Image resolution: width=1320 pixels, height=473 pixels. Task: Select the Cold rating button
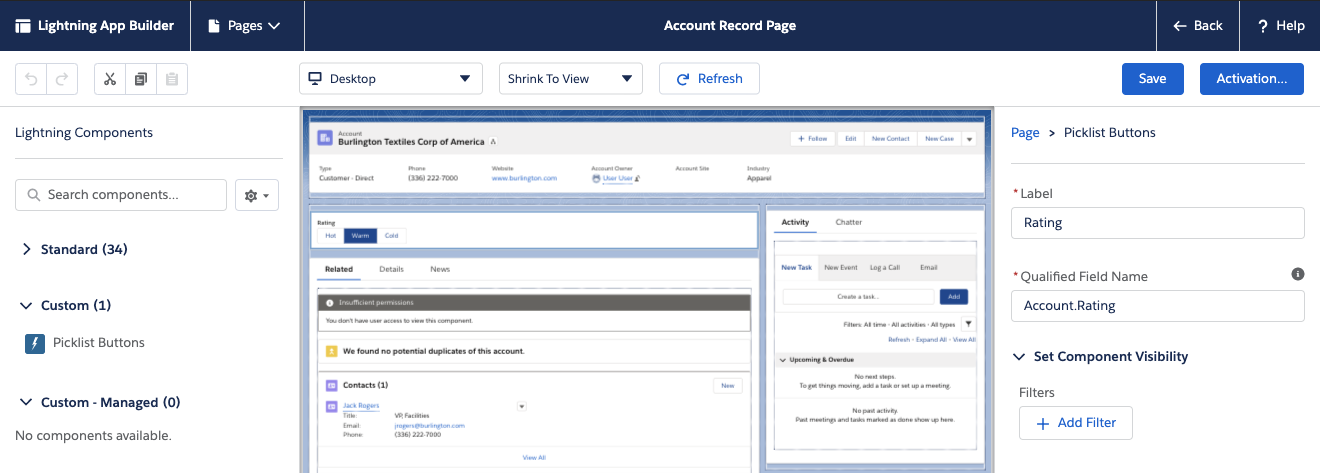[391, 236]
